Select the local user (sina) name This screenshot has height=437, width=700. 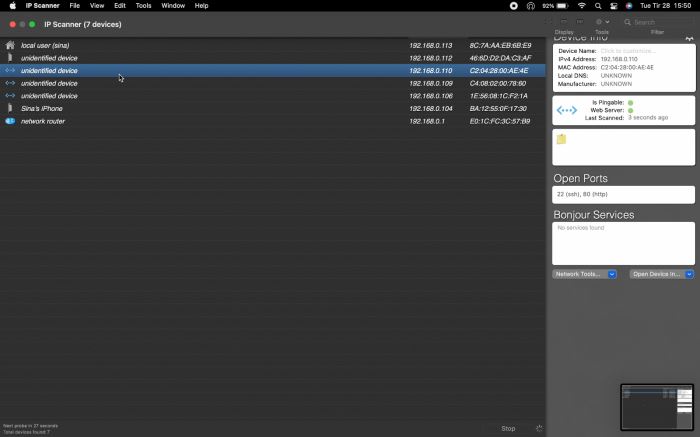[45, 45]
